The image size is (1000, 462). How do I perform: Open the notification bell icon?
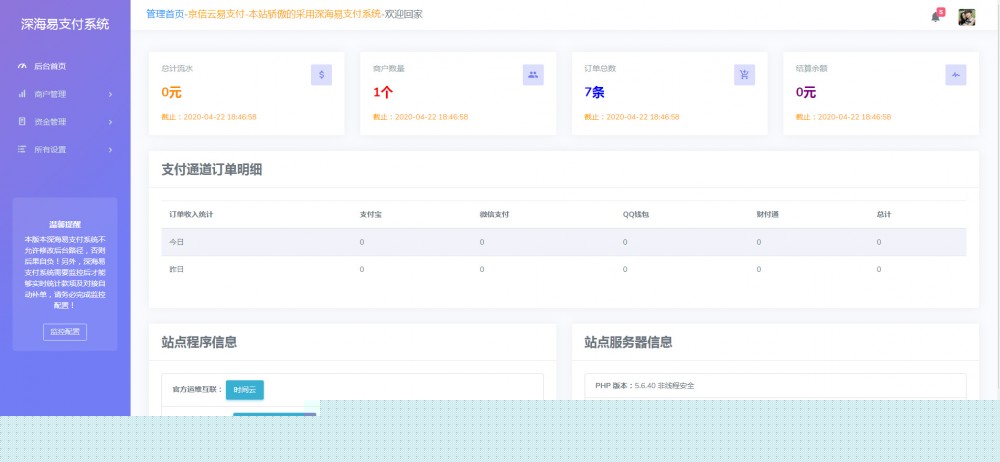[x=936, y=16]
